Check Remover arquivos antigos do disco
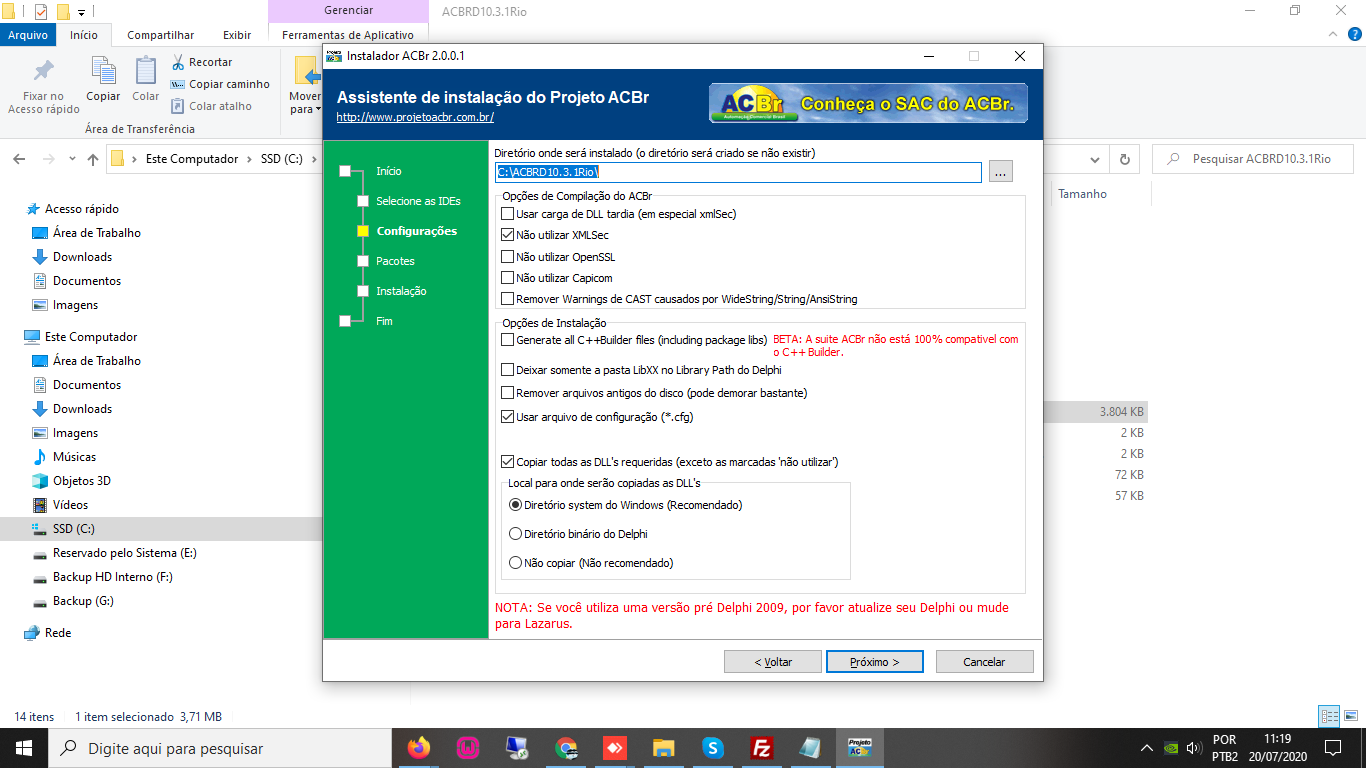The height and width of the screenshot is (768, 1366). coord(507,393)
